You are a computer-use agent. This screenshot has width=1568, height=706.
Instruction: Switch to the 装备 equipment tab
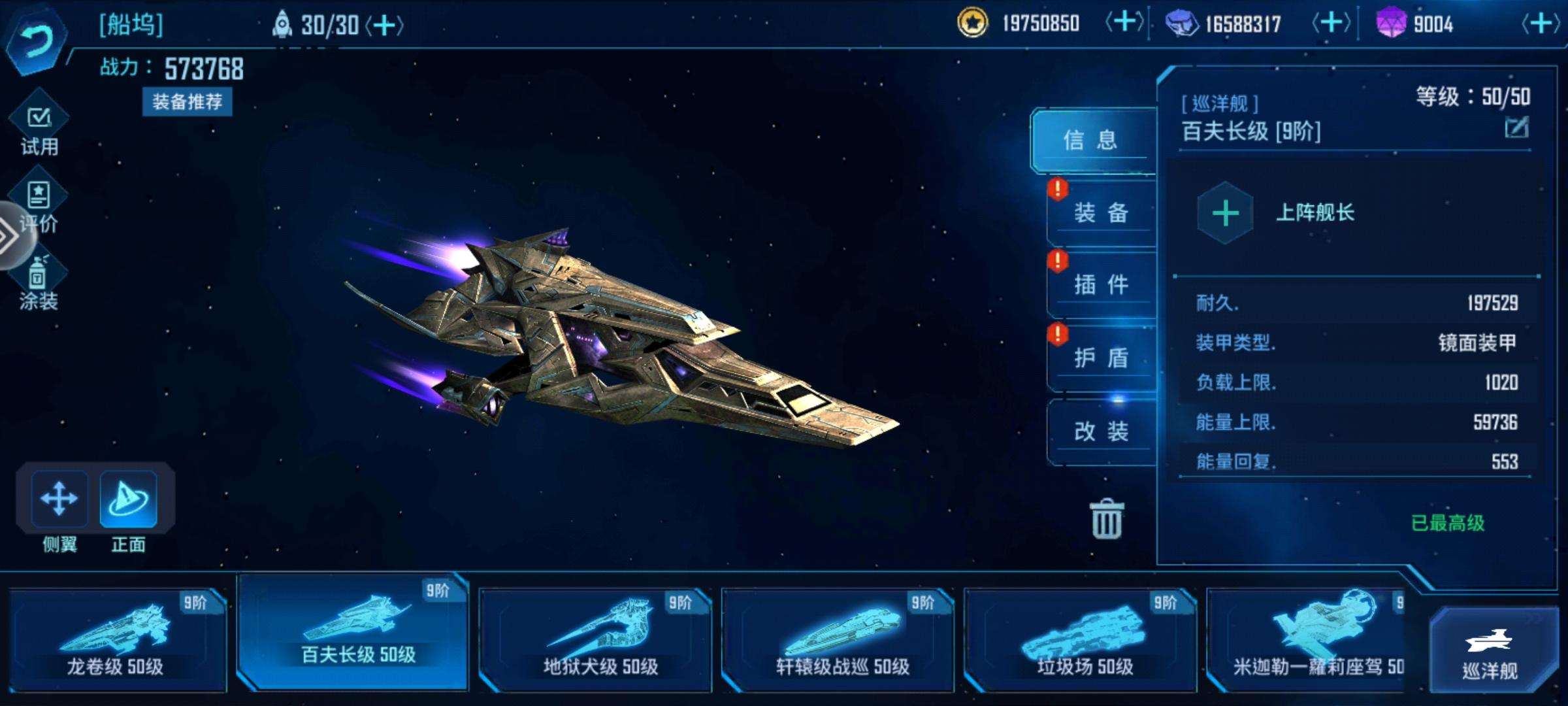[1102, 213]
